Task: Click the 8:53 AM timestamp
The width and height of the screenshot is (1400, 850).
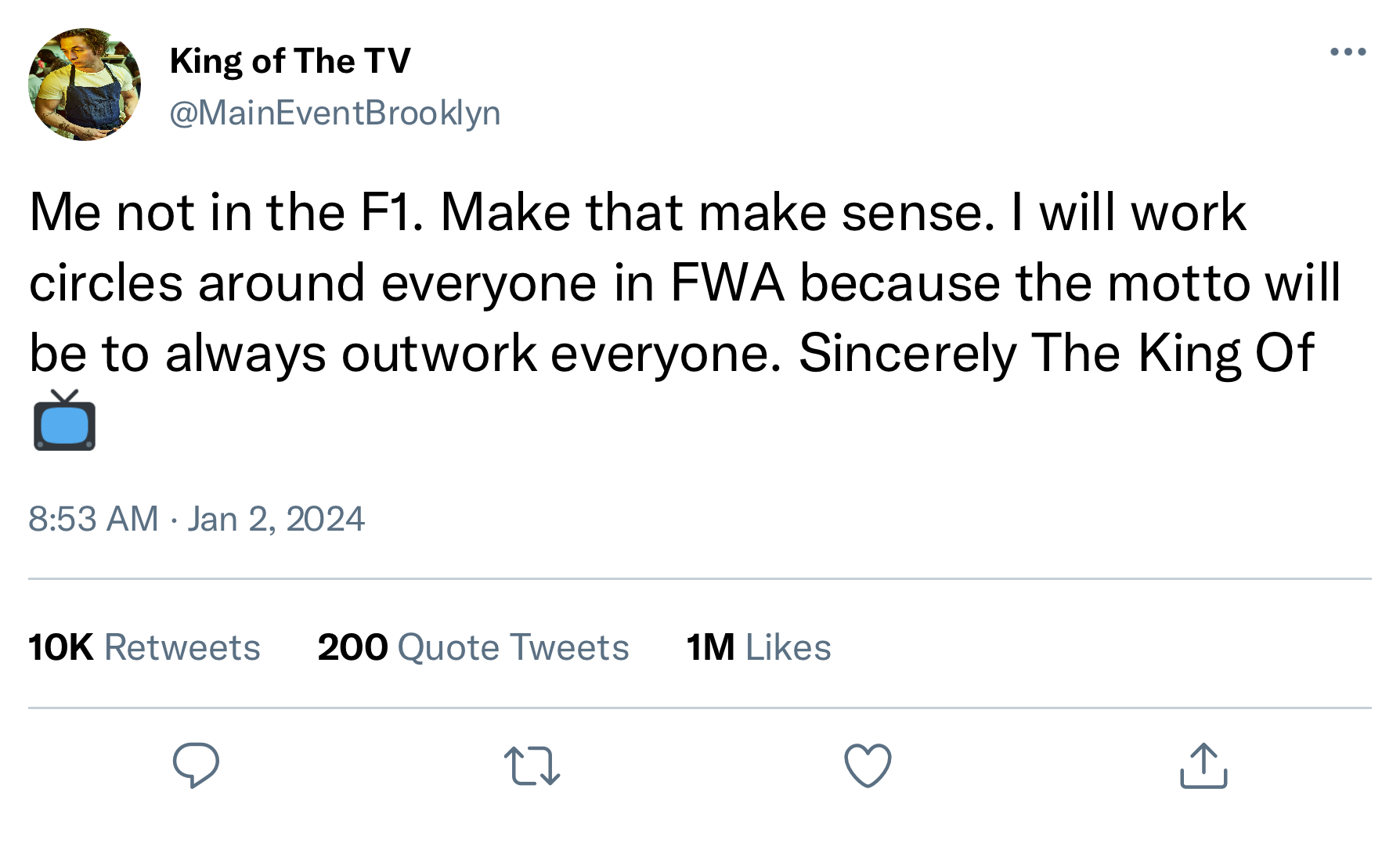Action: click(93, 519)
